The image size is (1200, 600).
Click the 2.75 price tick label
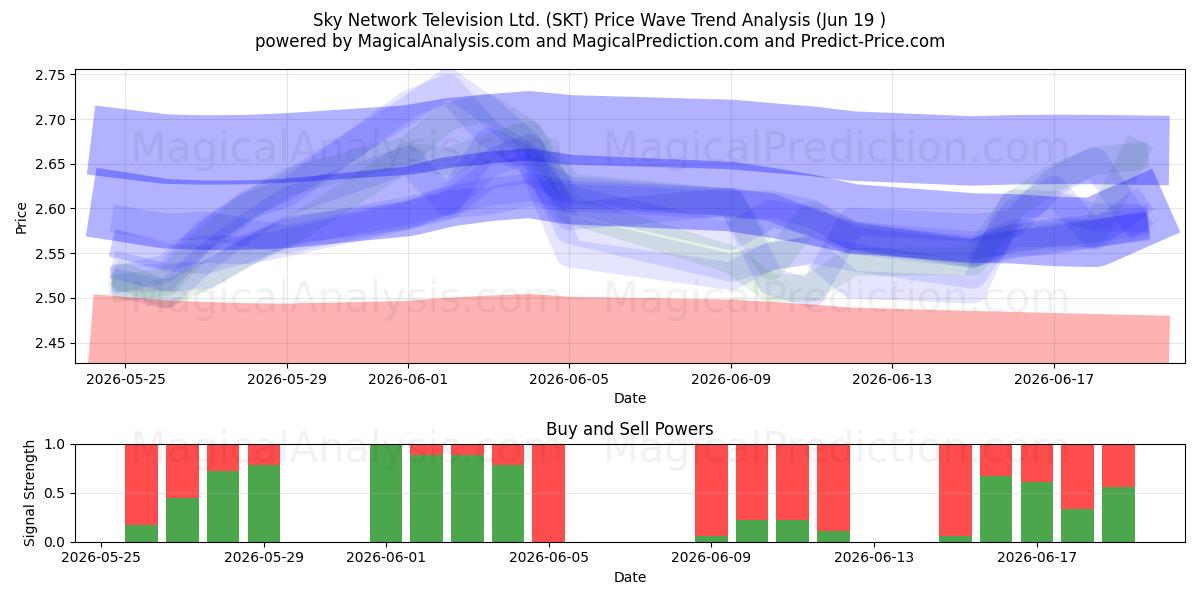point(50,75)
